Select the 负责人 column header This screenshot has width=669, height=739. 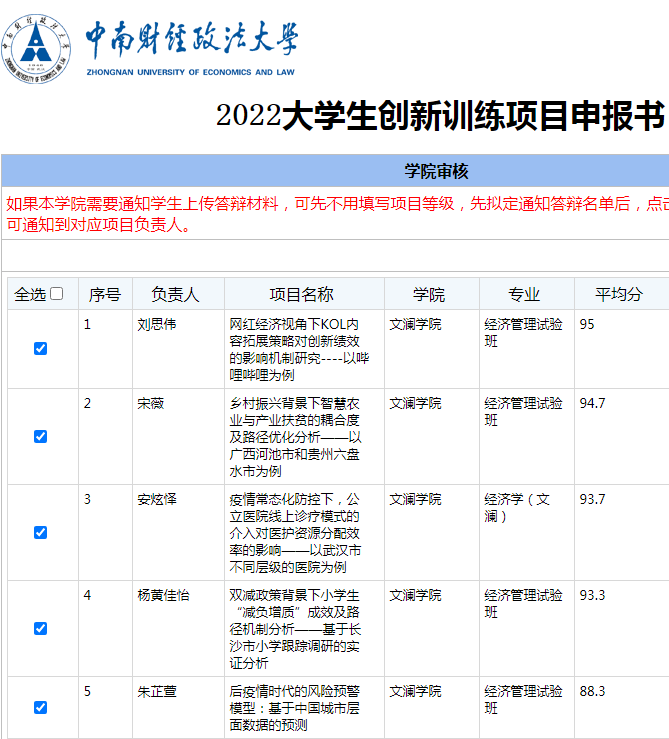tap(176, 294)
